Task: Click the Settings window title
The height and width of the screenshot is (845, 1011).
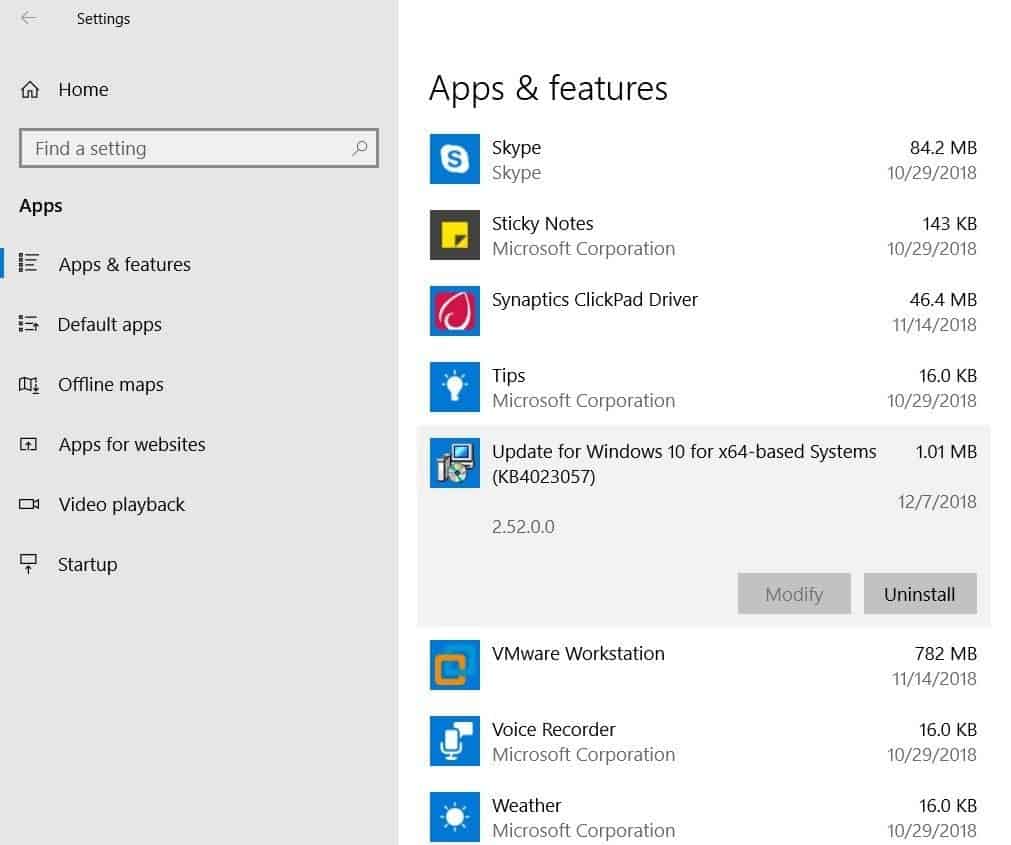Action: pyautogui.click(x=103, y=19)
